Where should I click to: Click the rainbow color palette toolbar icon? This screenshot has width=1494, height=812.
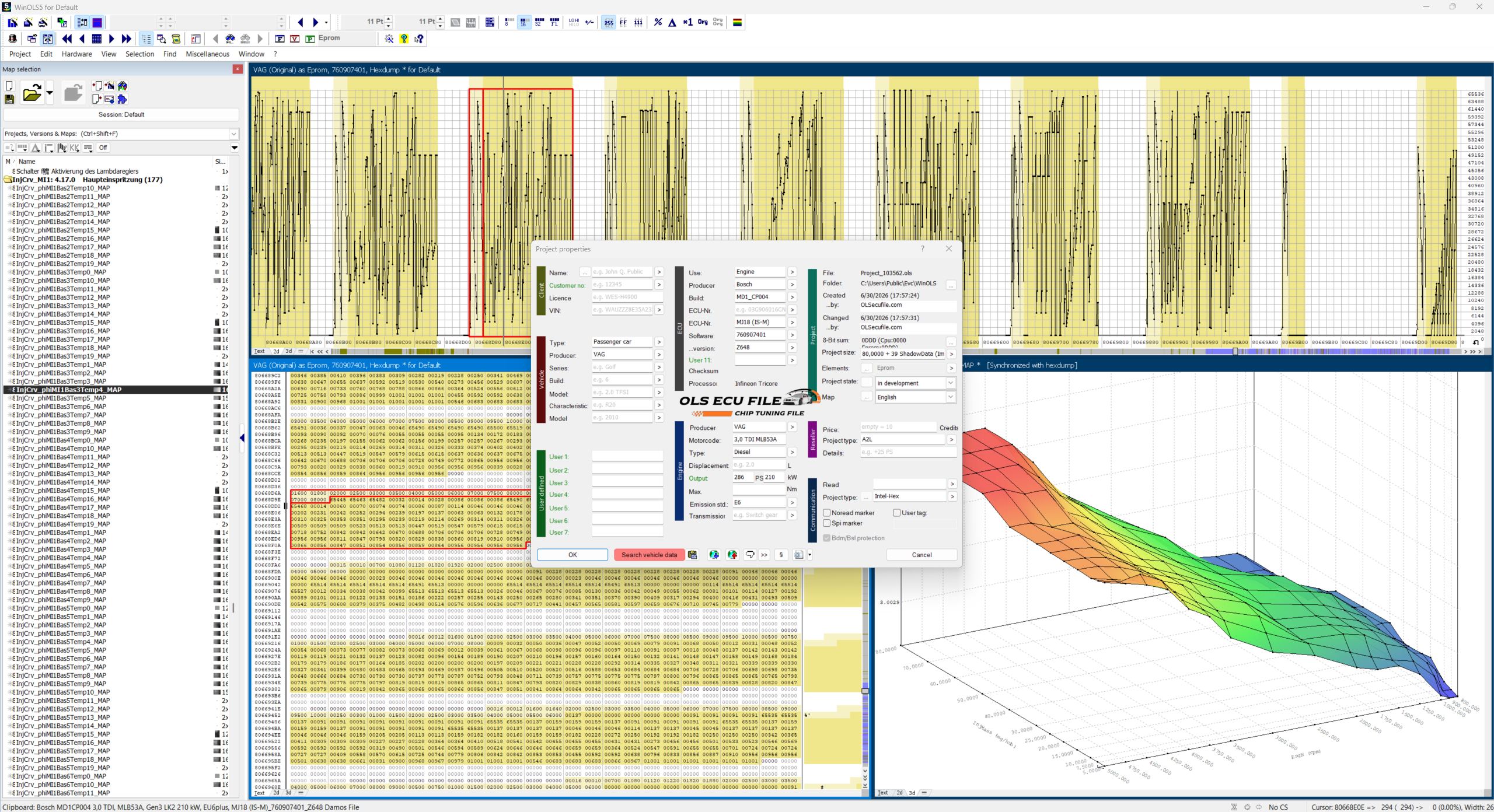(737, 22)
